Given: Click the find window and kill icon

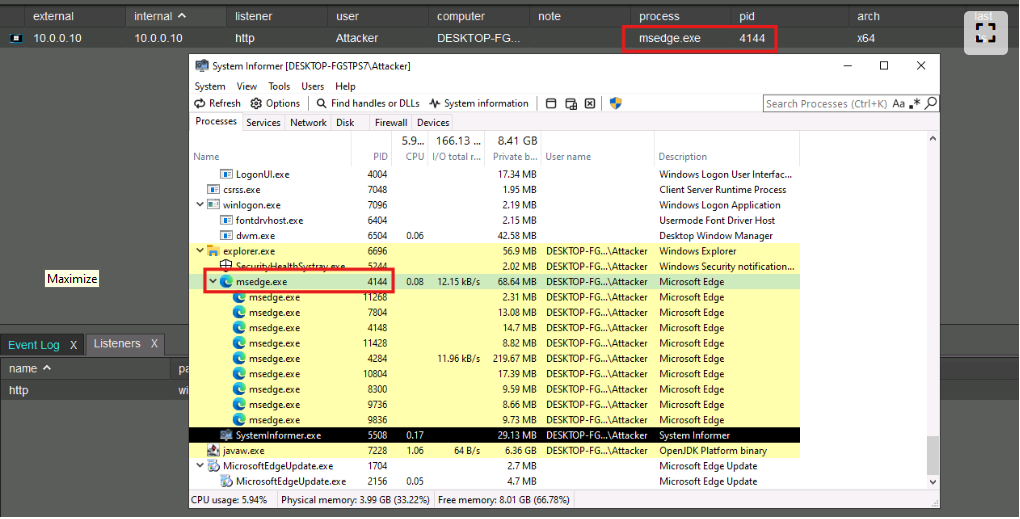Looking at the screenshot, I should coord(590,103).
